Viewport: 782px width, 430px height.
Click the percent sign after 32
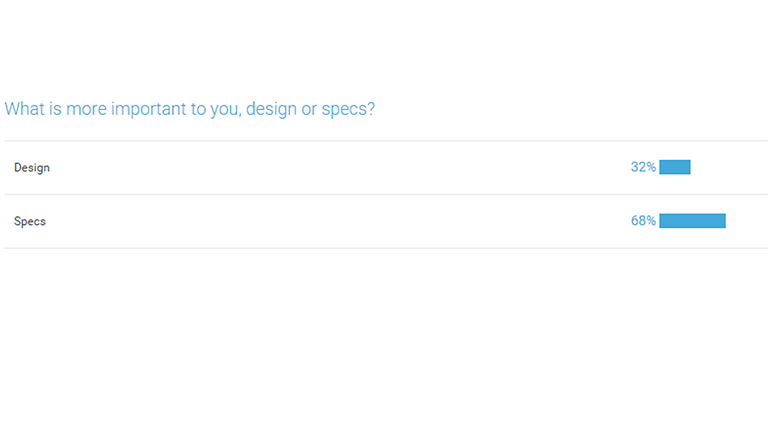[x=651, y=167]
